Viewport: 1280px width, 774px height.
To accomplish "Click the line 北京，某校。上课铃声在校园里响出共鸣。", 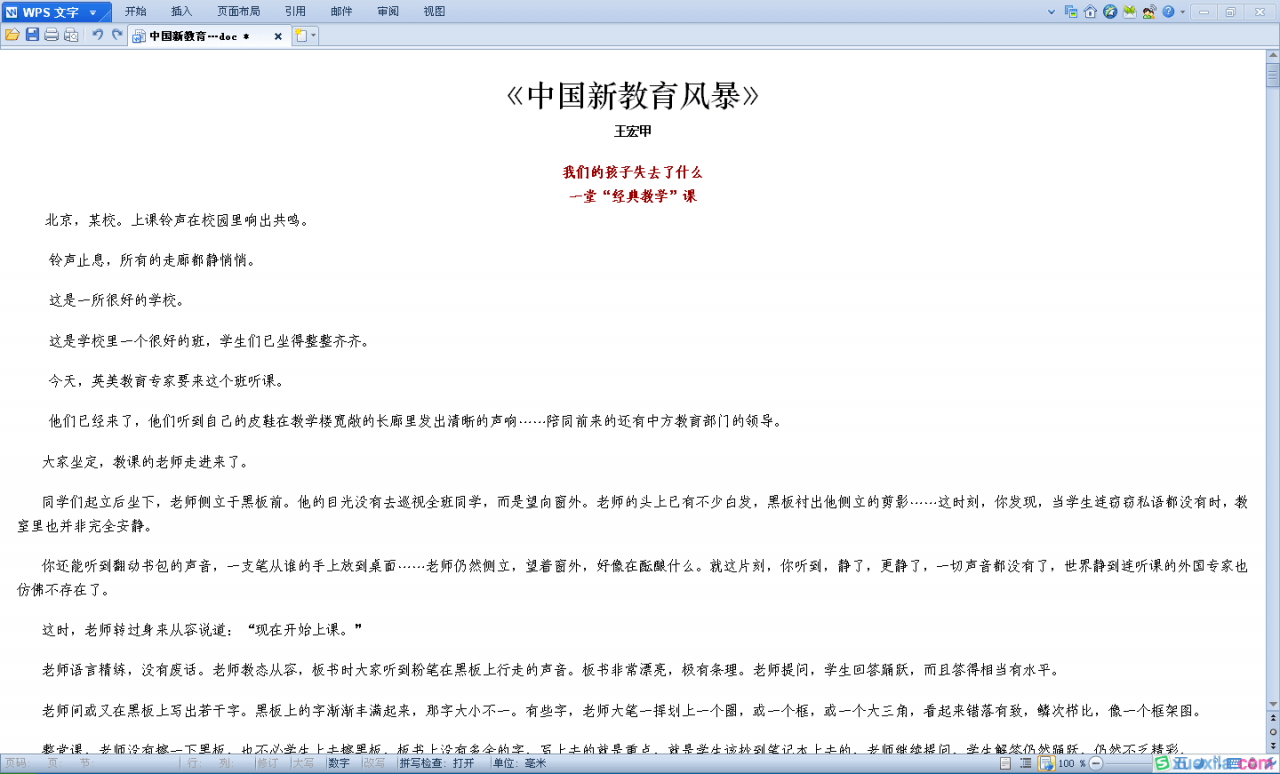I will 177,220.
